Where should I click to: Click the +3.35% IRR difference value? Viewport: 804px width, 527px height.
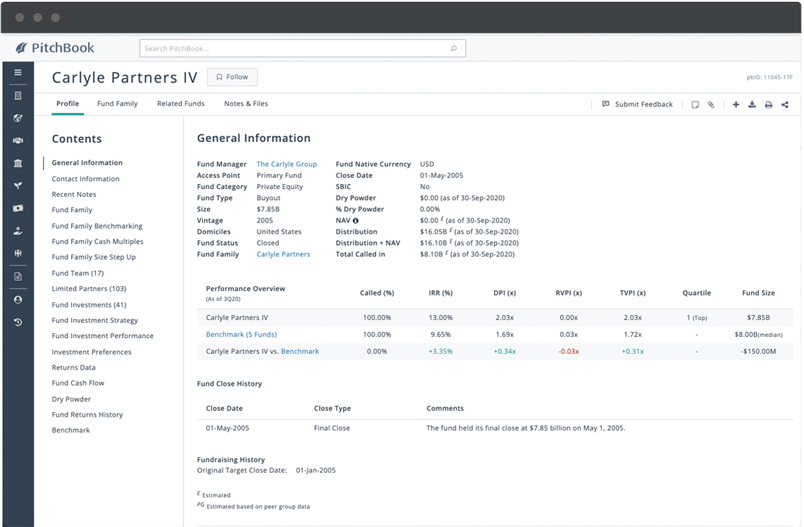coord(440,352)
